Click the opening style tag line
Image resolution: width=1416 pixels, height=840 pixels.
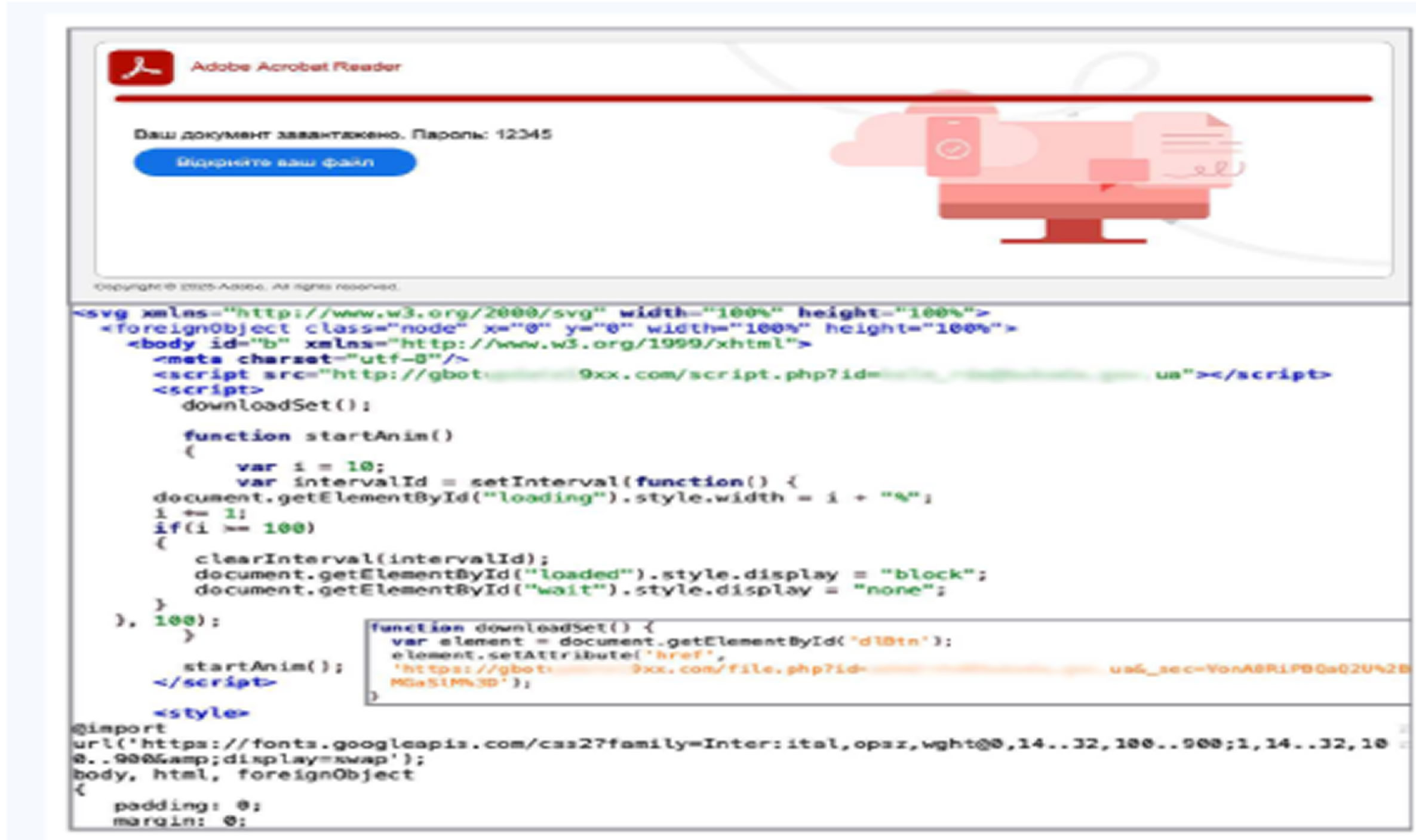pyautogui.click(x=201, y=713)
